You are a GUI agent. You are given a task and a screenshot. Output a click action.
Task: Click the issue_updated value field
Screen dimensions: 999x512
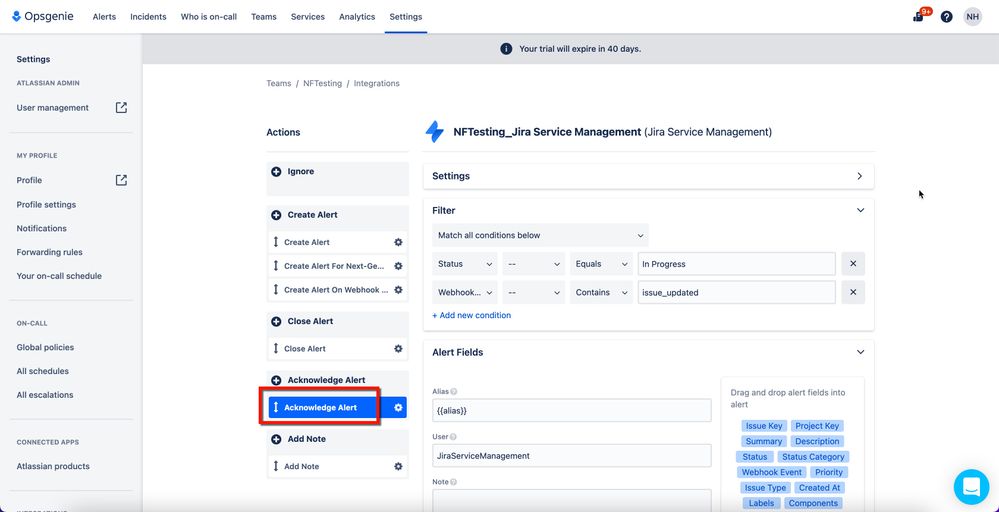(x=737, y=292)
